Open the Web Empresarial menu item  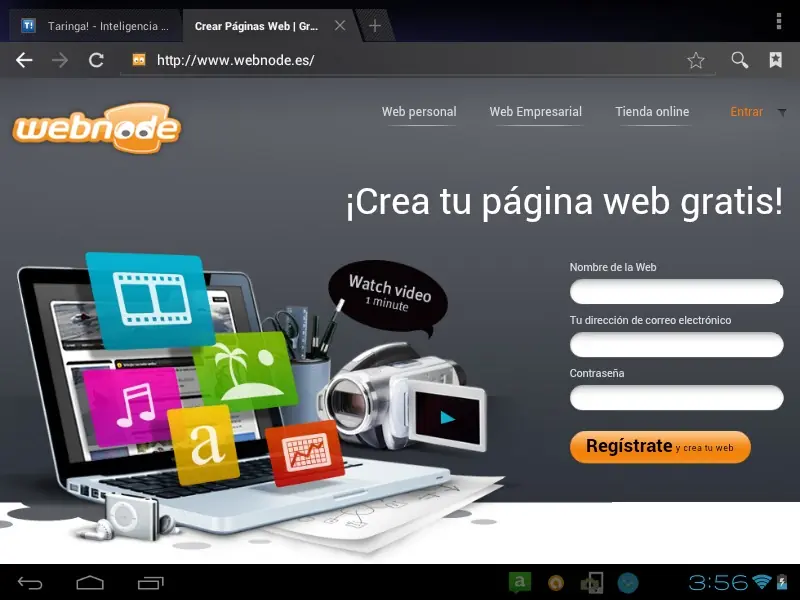(x=536, y=112)
